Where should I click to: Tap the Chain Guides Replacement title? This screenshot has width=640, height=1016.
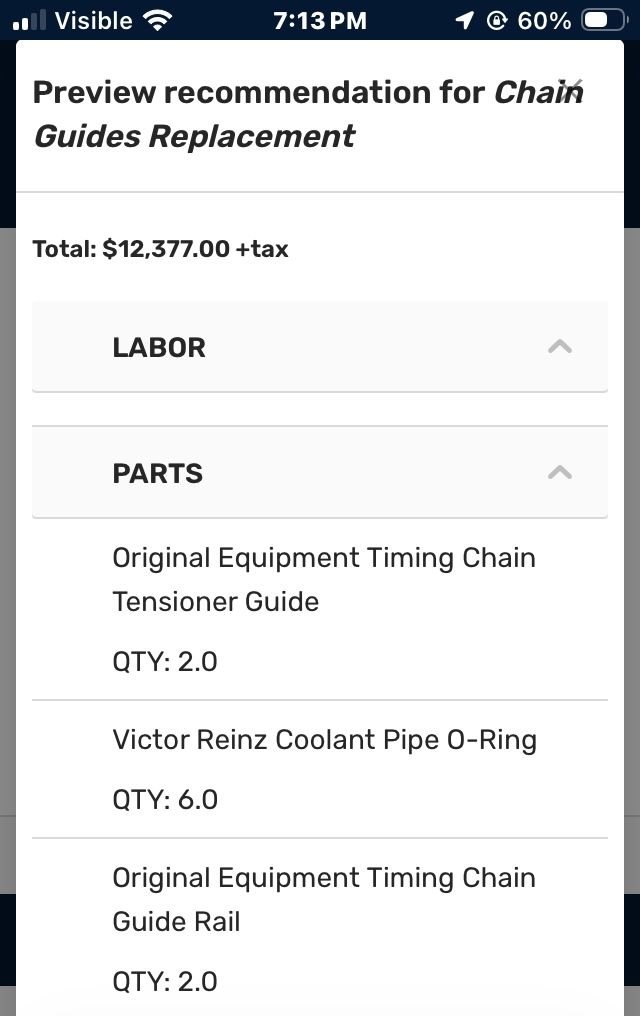[193, 135]
